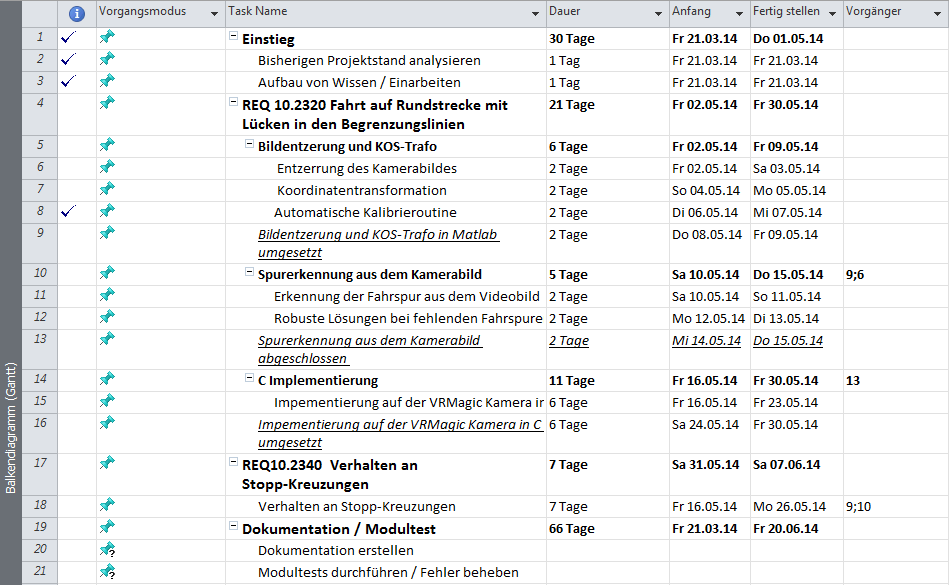Click pin-question icon for Modultests durchführen
The image size is (949, 585).
coord(107,572)
